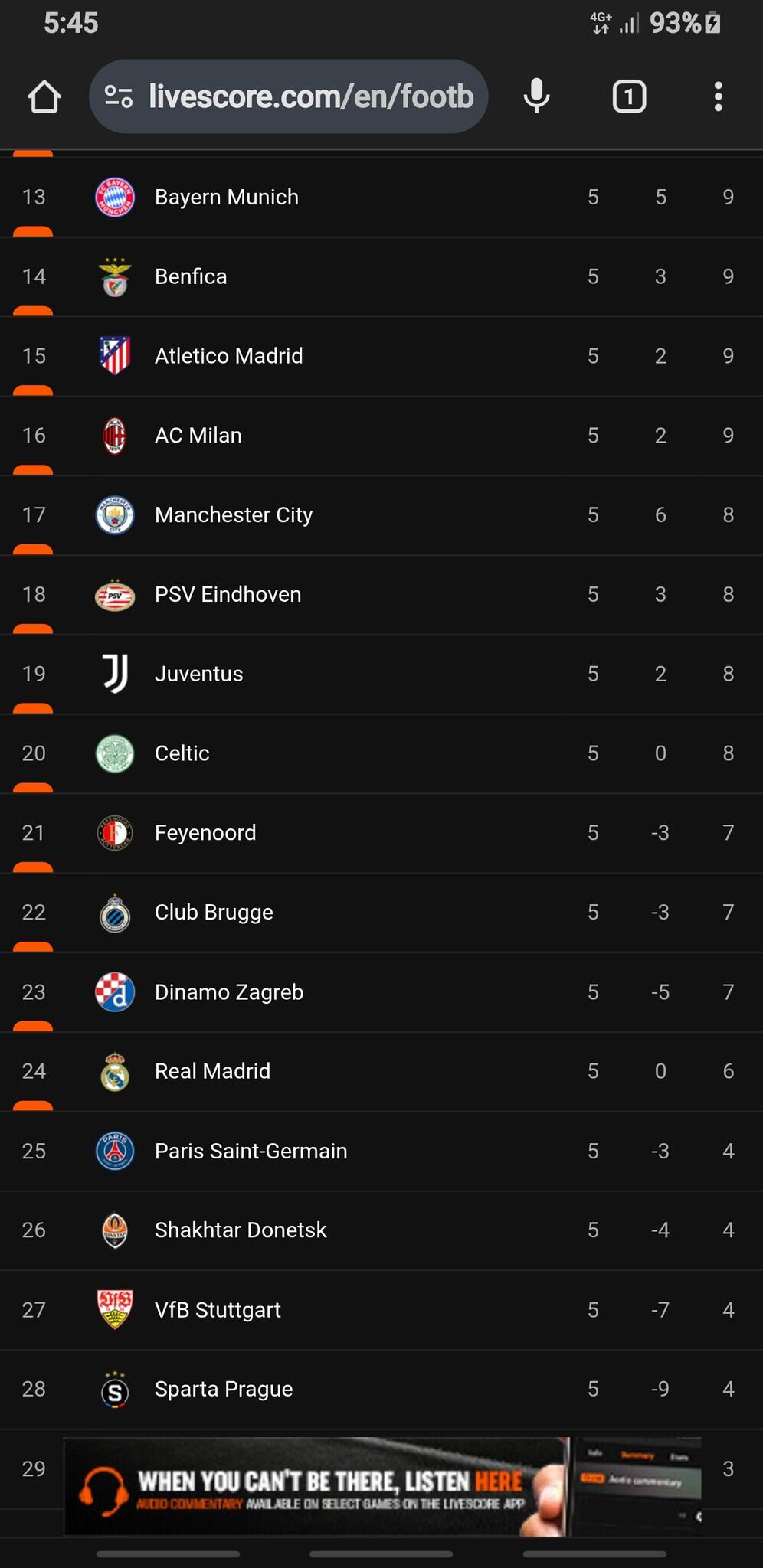Tap the Manchester City crest

click(x=115, y=515)
